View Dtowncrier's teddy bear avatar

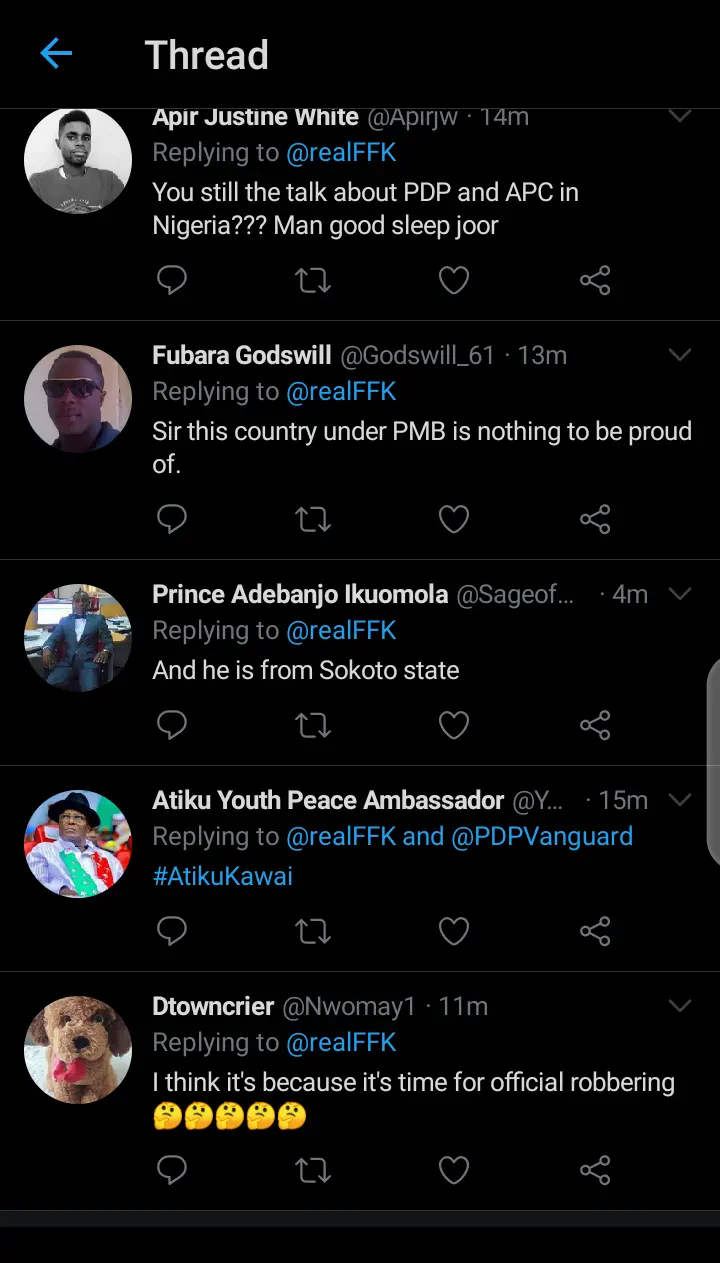point(78,1049)
